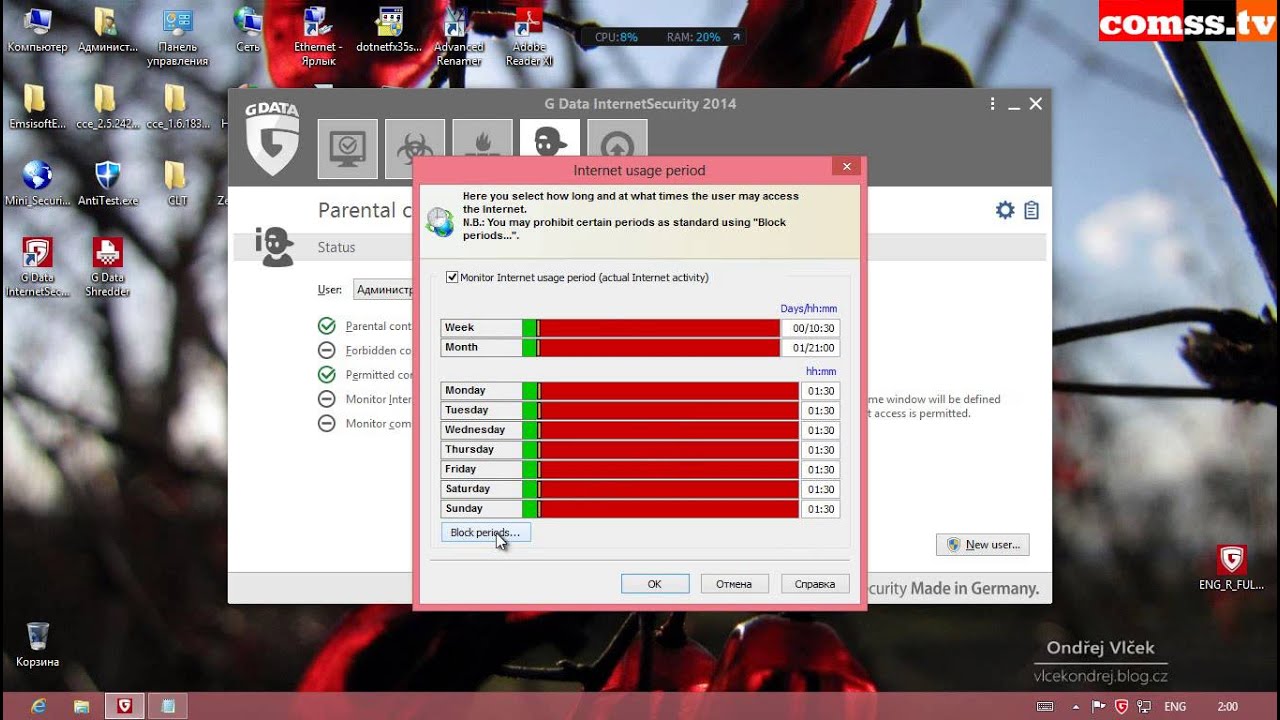This screenshot has width=1280, height=720.
Task: Click G Data tray shield icon
Action: coord(1121,707)
